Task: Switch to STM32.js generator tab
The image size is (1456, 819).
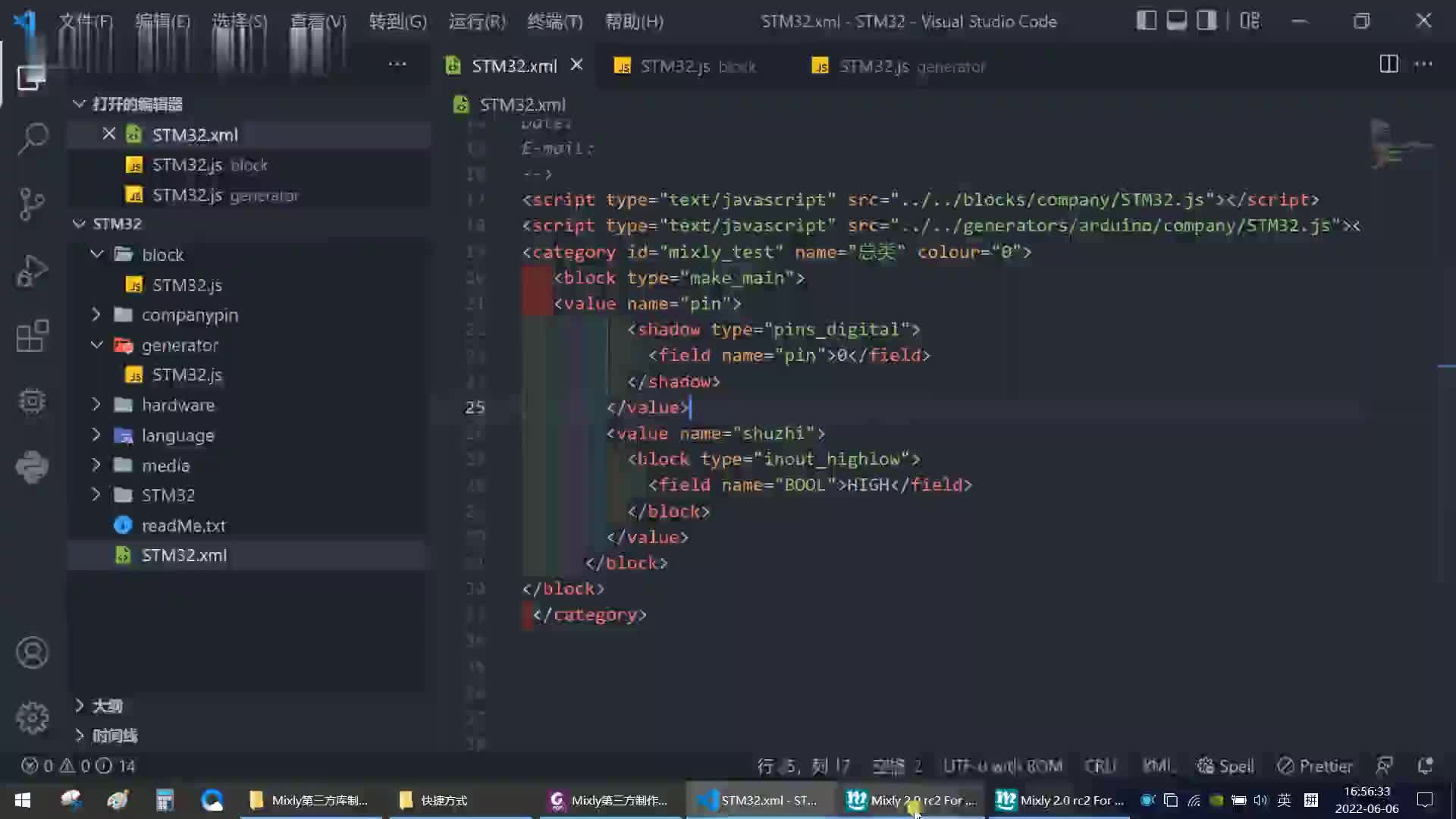Action: tap(899, 66)
